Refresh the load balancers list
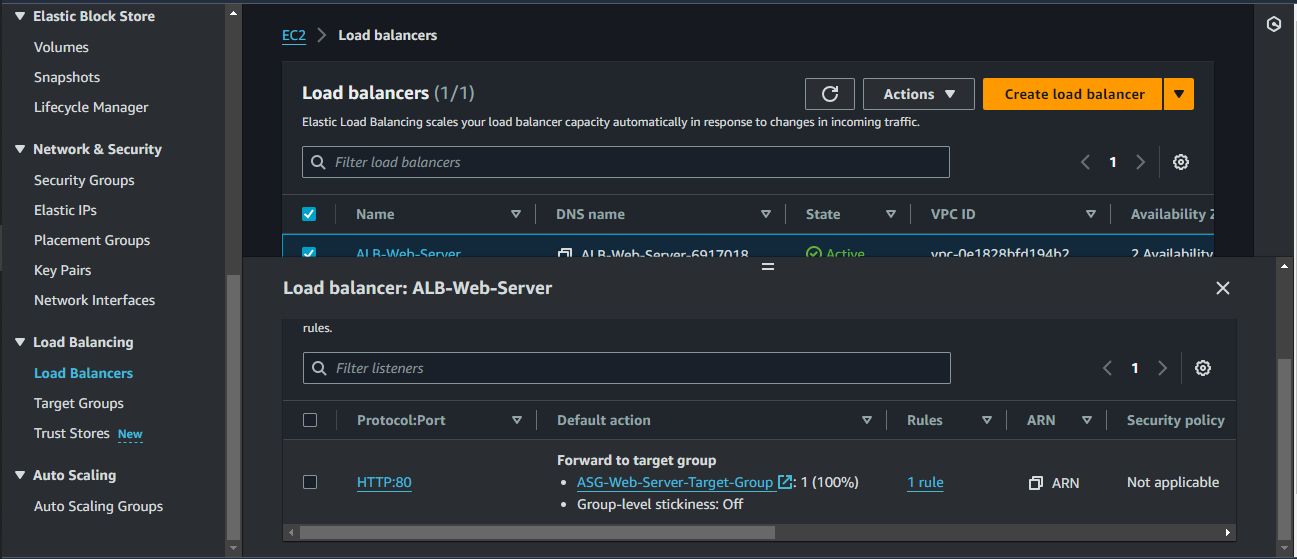 click(830, 94)
